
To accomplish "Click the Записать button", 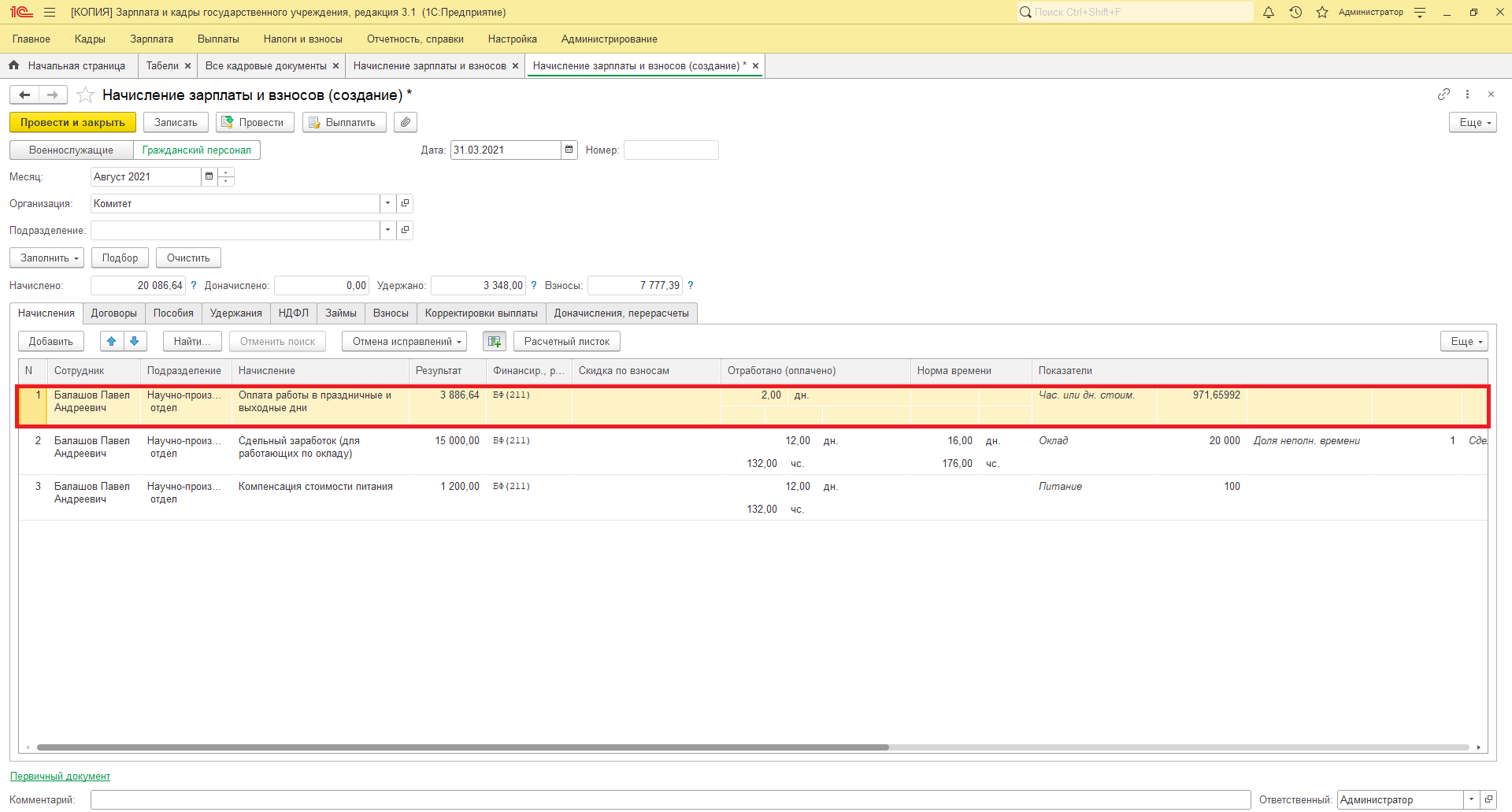I will [176, 123].
